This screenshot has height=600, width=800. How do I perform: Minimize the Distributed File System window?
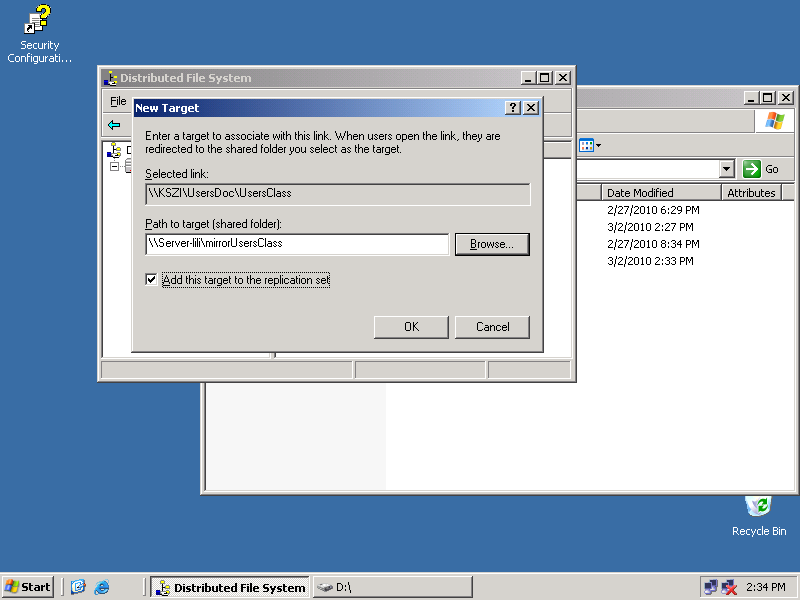(528, 78)
